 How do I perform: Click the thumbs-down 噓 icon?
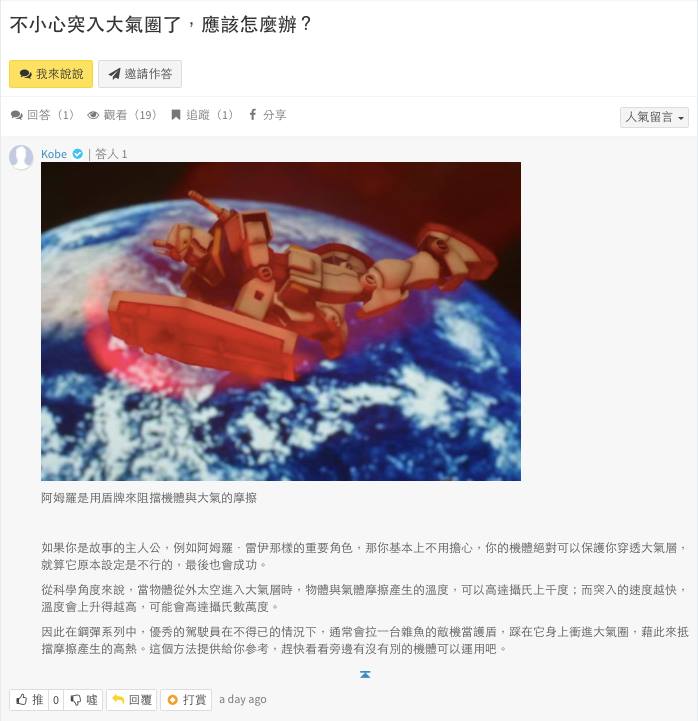[75, 700]
